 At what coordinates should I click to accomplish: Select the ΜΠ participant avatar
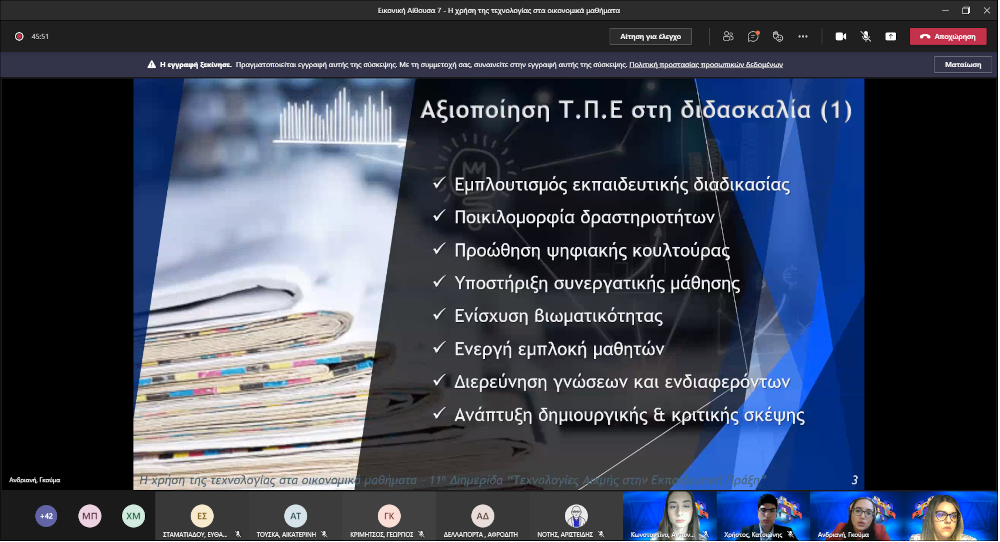[90, 516]
